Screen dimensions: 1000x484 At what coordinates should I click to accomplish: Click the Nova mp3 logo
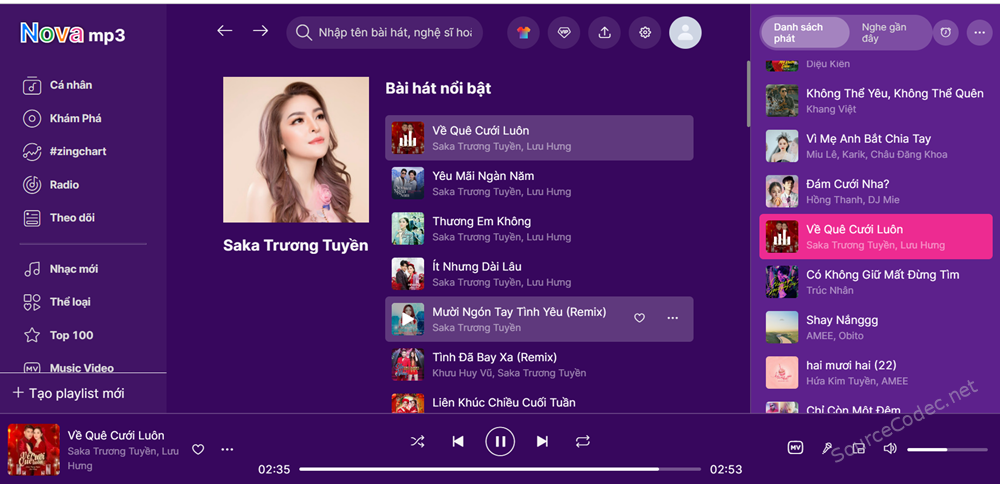(x=73, y=34)
